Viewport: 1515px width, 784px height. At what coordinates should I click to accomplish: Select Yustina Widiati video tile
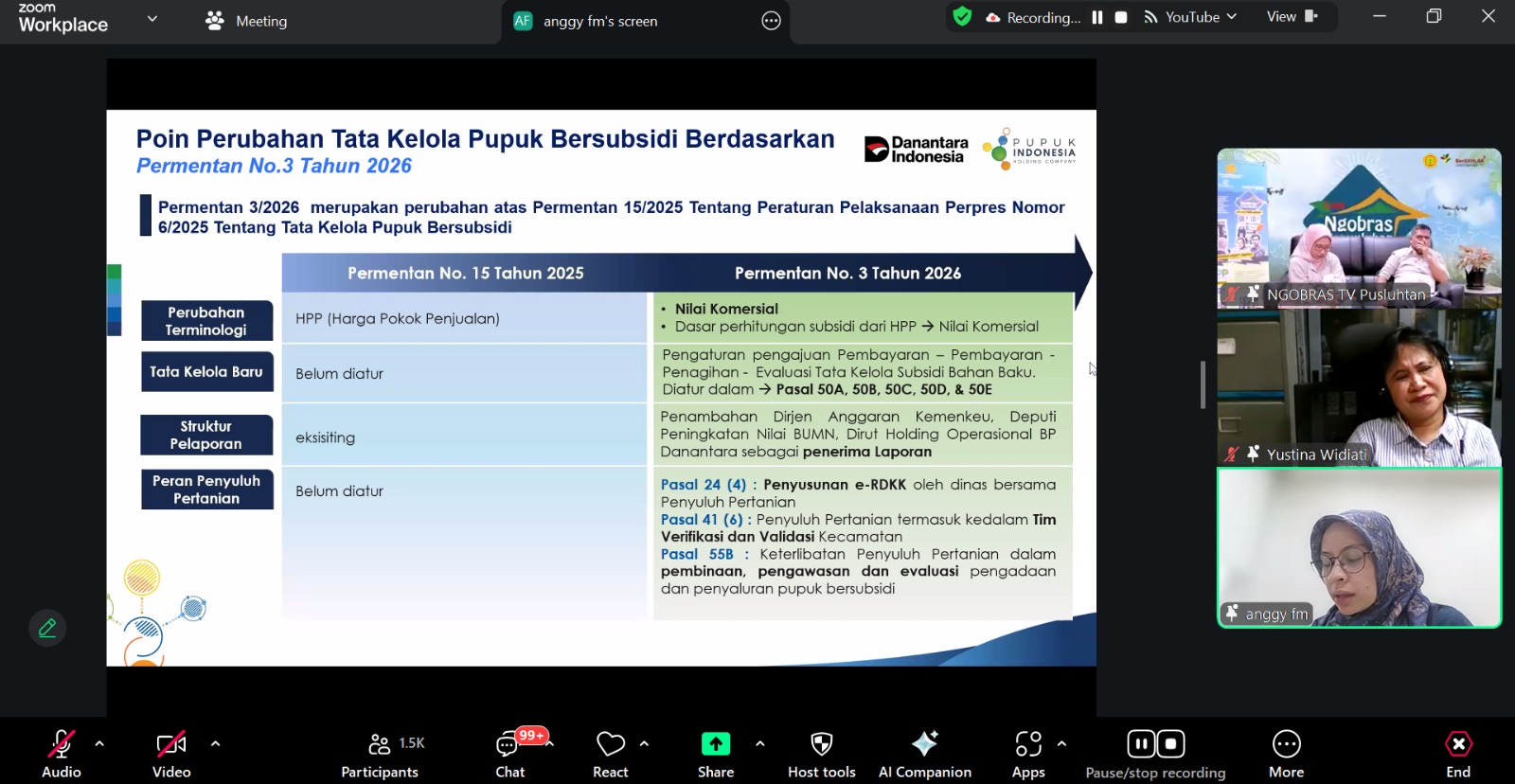(1359, 387)
